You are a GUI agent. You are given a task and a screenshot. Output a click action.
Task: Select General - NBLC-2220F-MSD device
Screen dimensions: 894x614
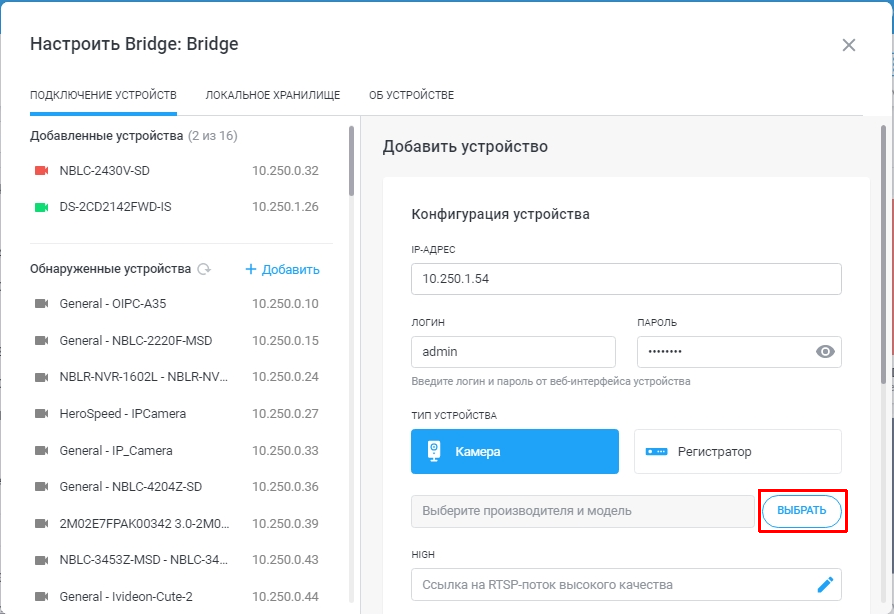tap(177, 340)
